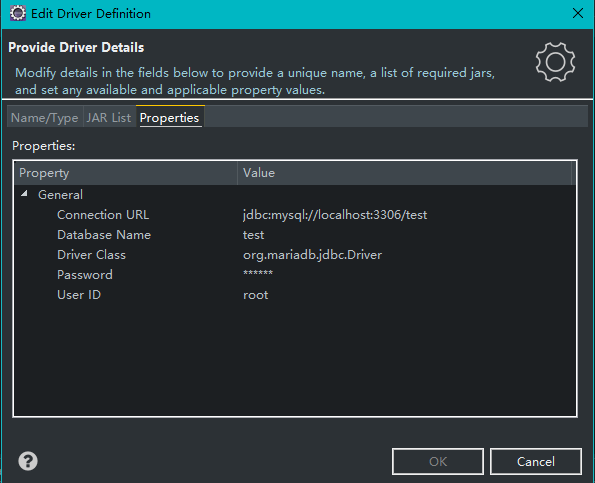Edit the masked password value
595x483 pixels.
tap(258, 274)
